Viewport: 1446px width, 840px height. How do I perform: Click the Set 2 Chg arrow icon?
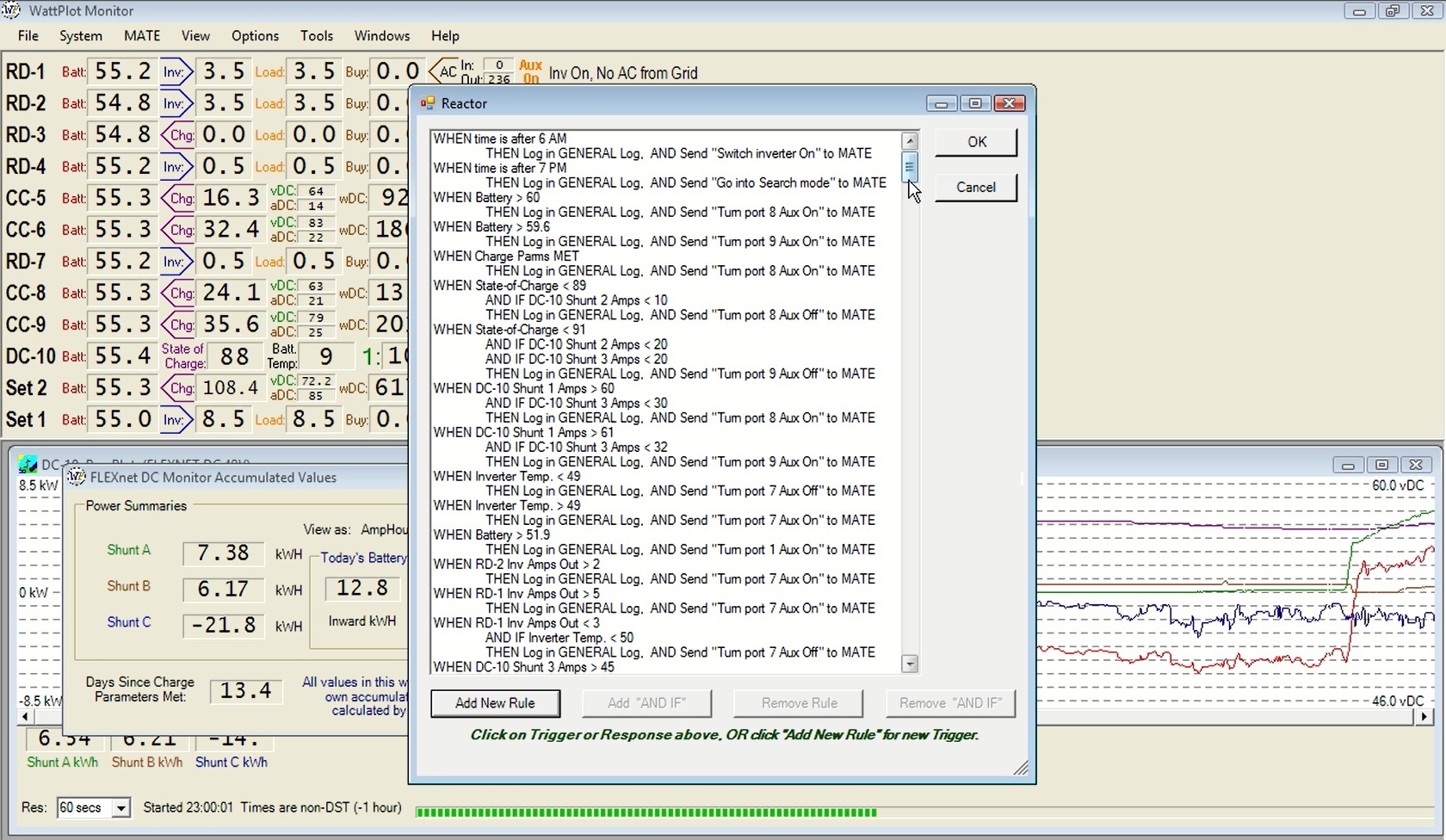[x=178, y=388]
